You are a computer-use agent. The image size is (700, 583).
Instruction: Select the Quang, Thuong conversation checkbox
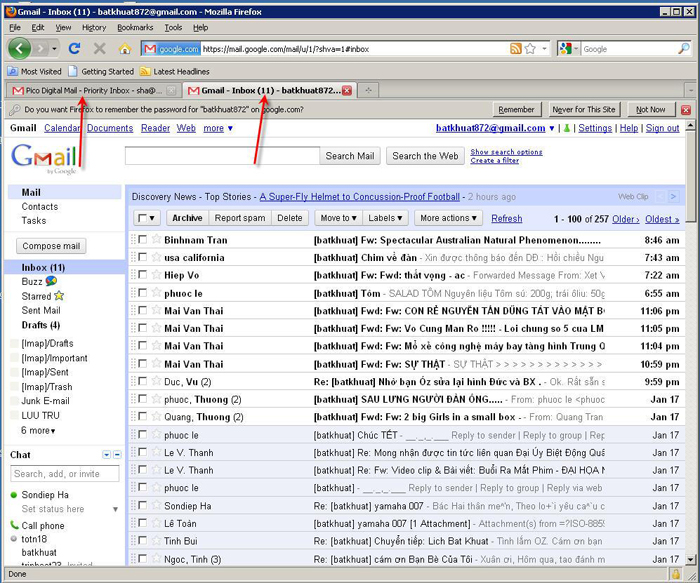click(x=142, y=416)
